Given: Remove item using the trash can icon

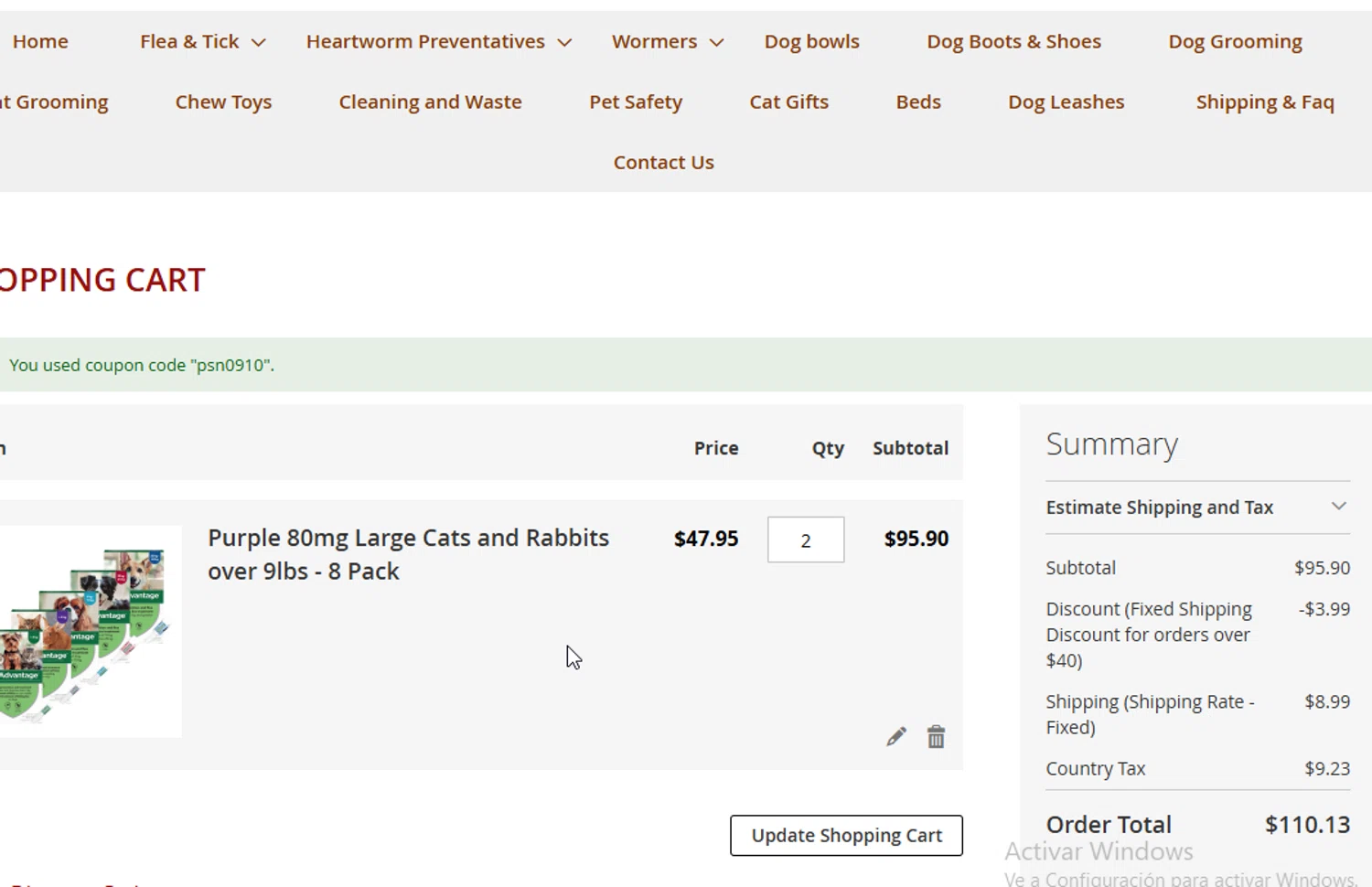Looking at the screenshot, I should pos(936,737).
